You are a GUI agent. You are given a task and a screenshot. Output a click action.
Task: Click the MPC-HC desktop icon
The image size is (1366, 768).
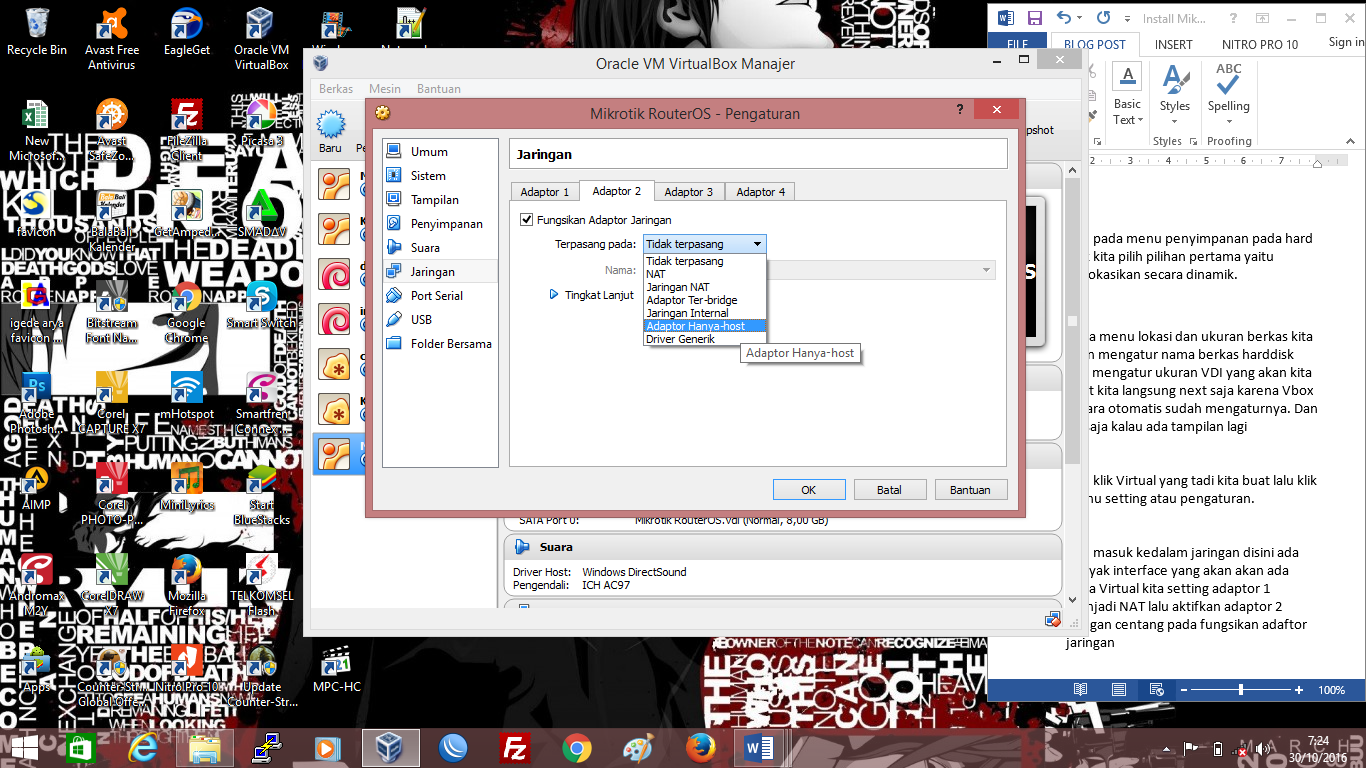336,670
